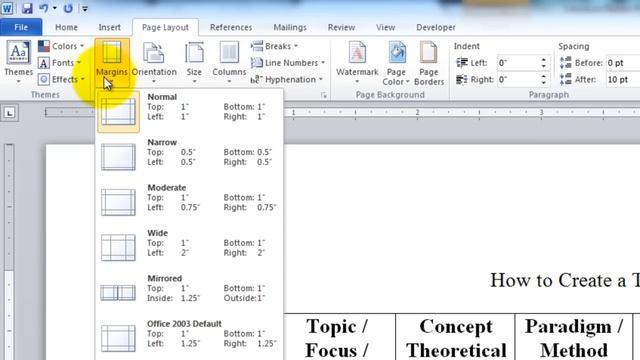Choose the Wide margins preset

189,247
